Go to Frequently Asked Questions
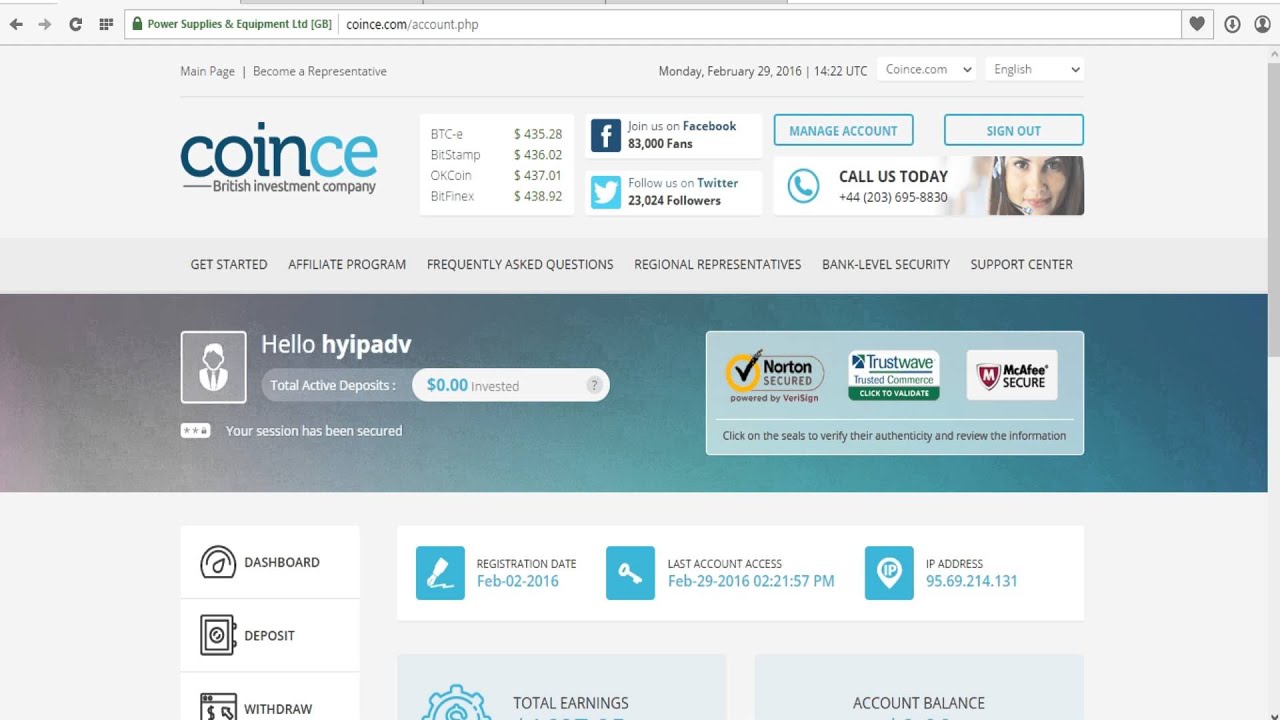1280x720 pixels. tap(520, 265)
